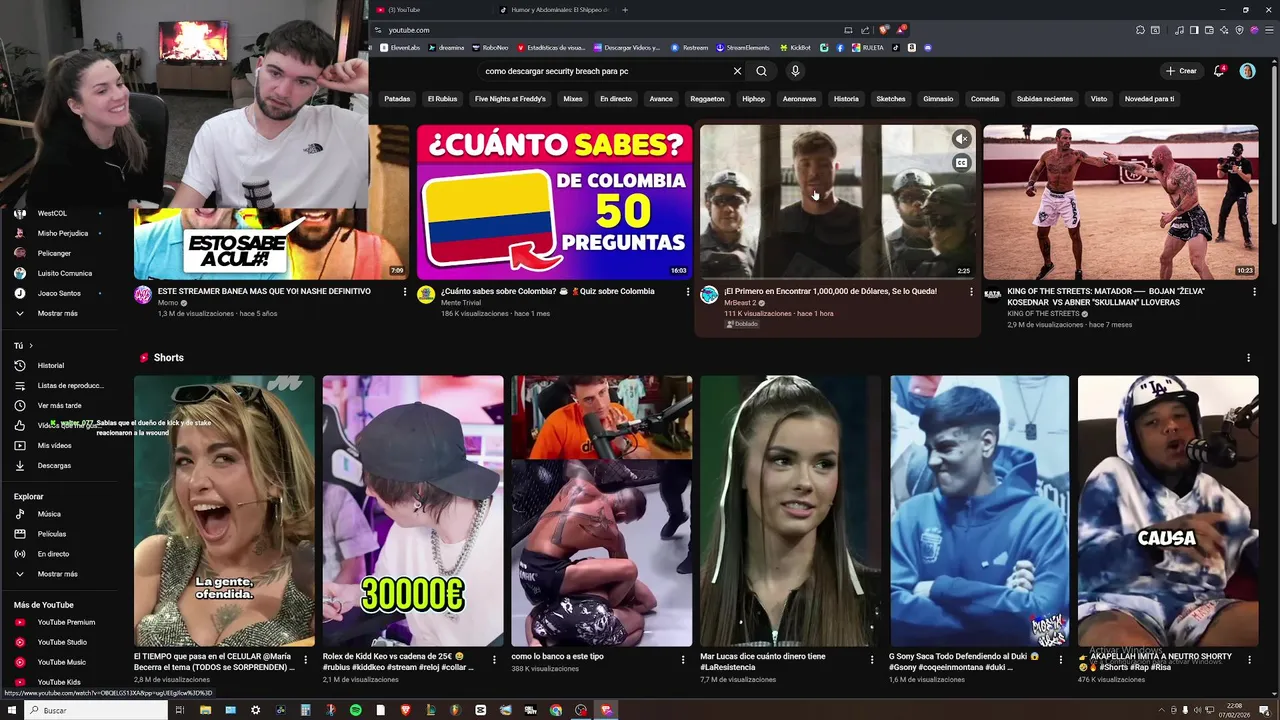Click the YouTube search text field

tap(605, 71)
